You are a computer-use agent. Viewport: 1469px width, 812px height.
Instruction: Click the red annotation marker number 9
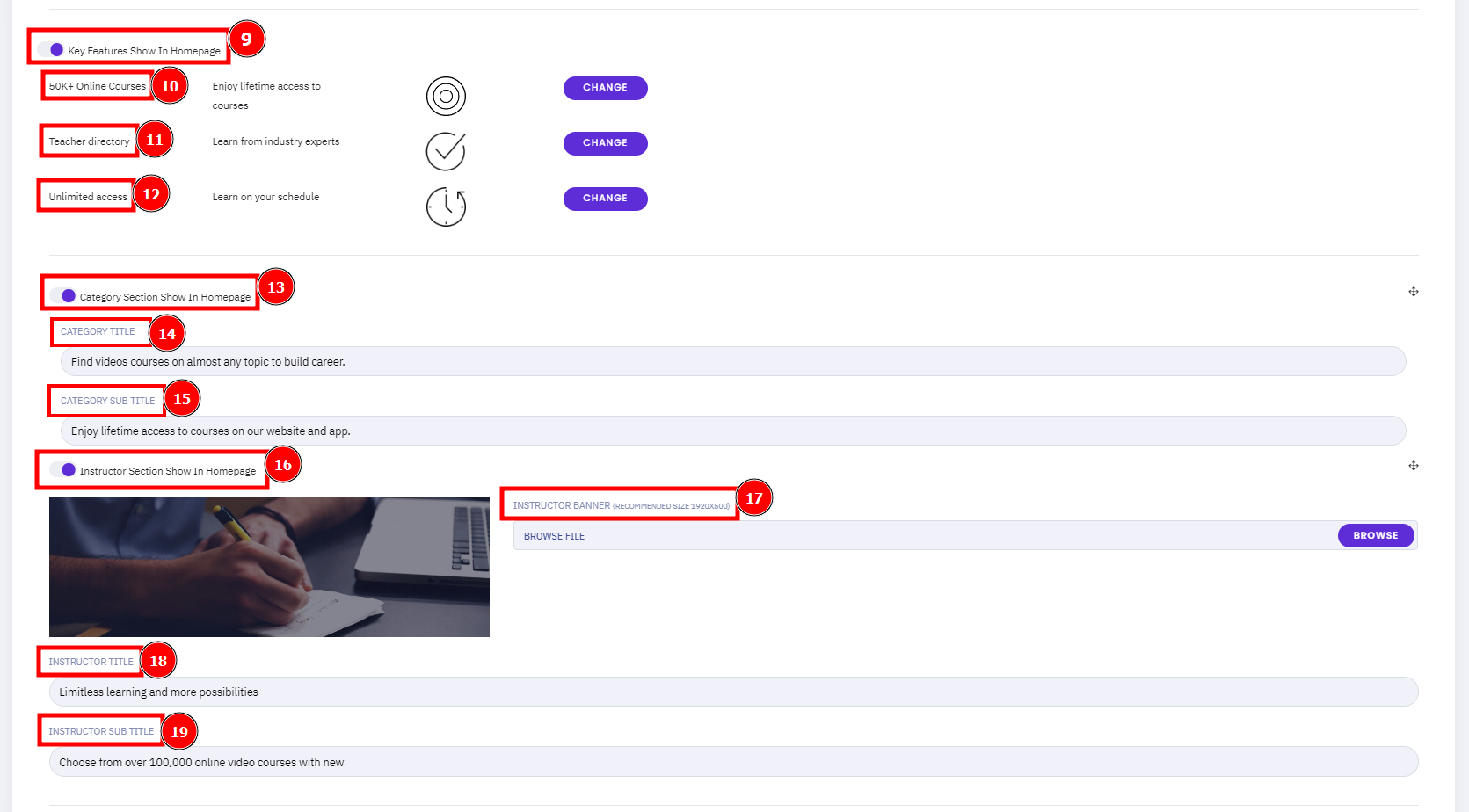coord(247,39)
